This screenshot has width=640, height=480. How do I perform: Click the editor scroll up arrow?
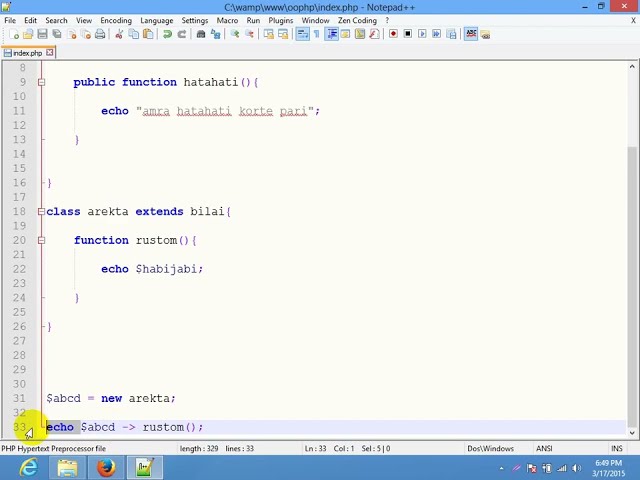(632, 67)
